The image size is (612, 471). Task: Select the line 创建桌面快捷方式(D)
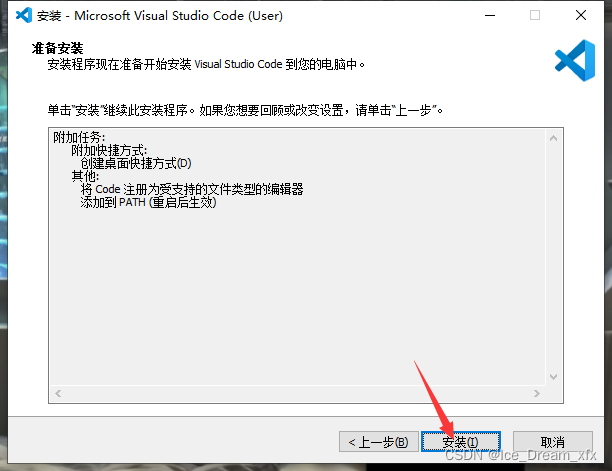pyautogui.click(x=136, y=163)
